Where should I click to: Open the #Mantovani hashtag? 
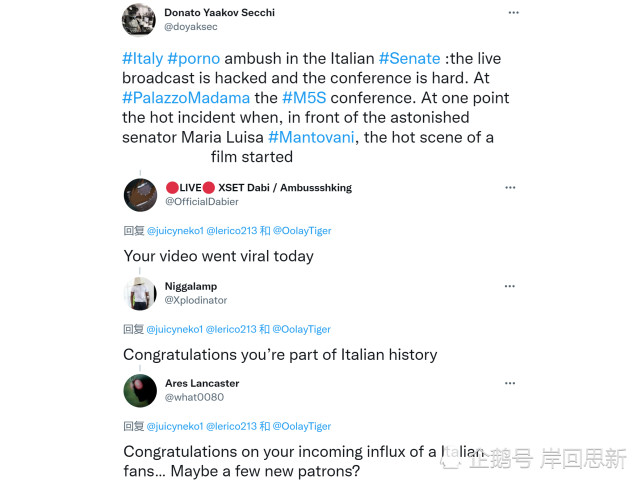point(311,137)
